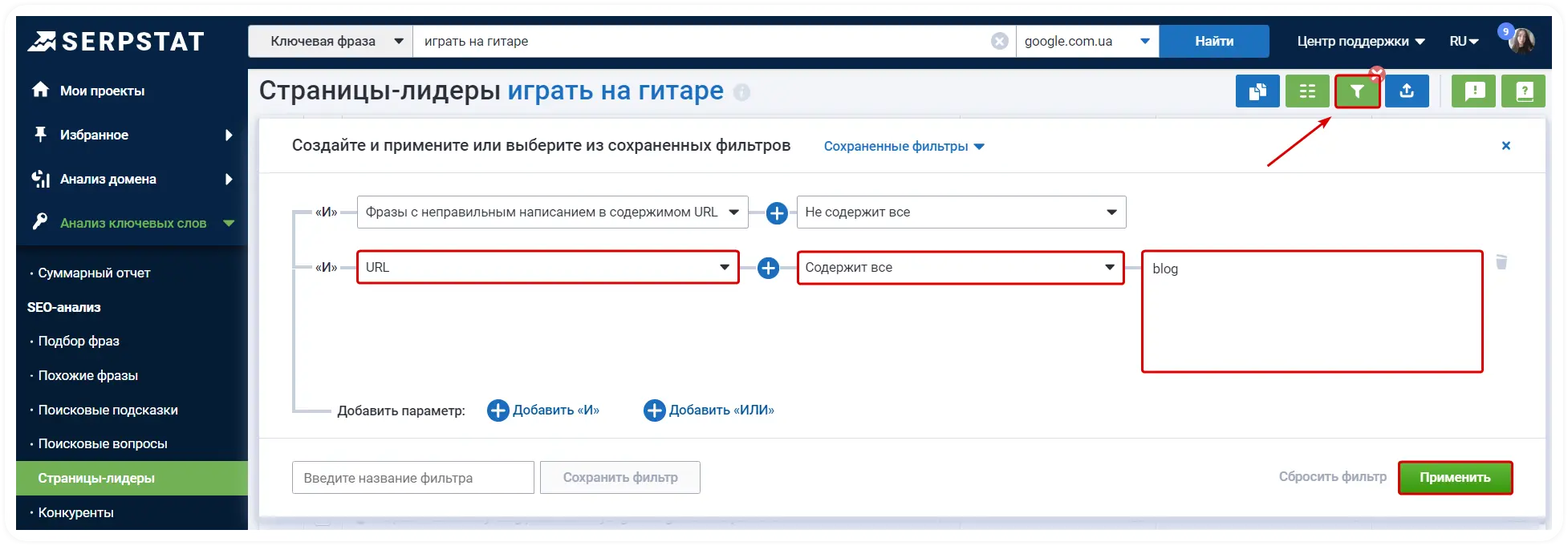This screenshot has width=1568, height=546.
Task: Click the export upload icon button
Action: 1407,91
